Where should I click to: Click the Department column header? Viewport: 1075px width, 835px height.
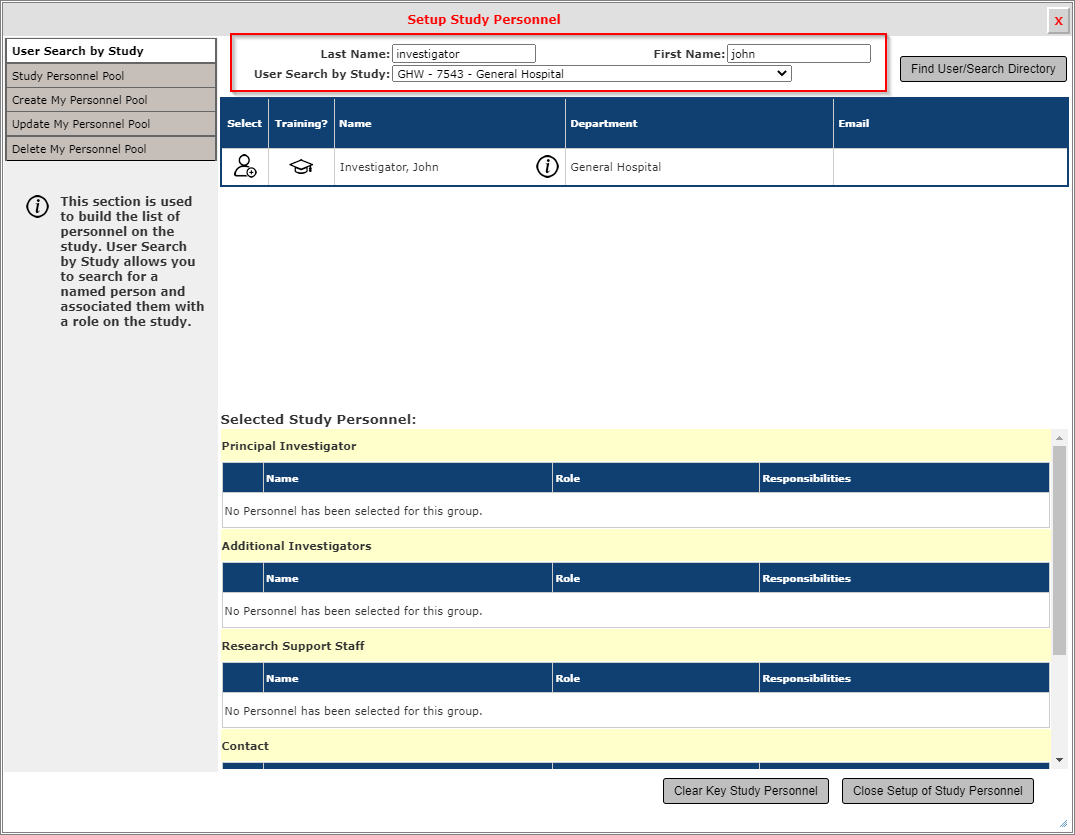point(699,123)
